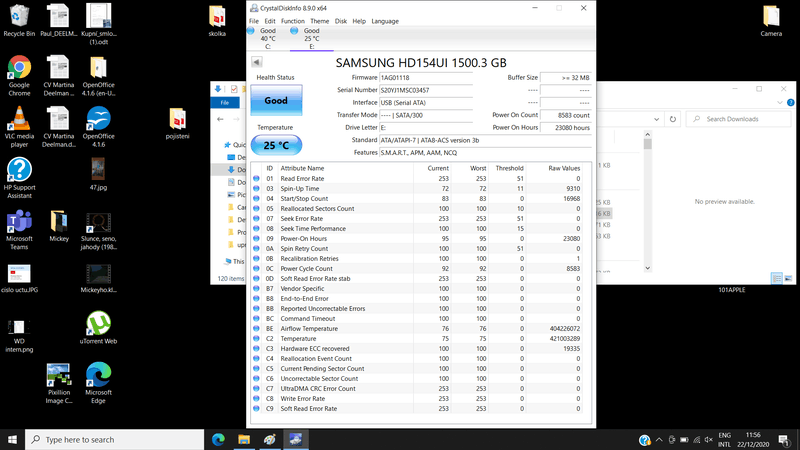
Task: Open the File menu in CrystalDiskInfo
Action: point(254,21)
